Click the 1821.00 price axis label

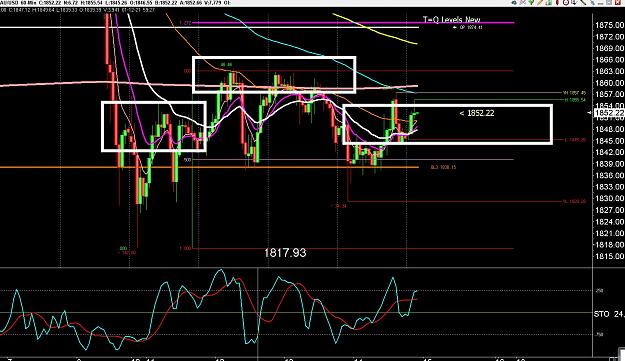click(609, 233)
